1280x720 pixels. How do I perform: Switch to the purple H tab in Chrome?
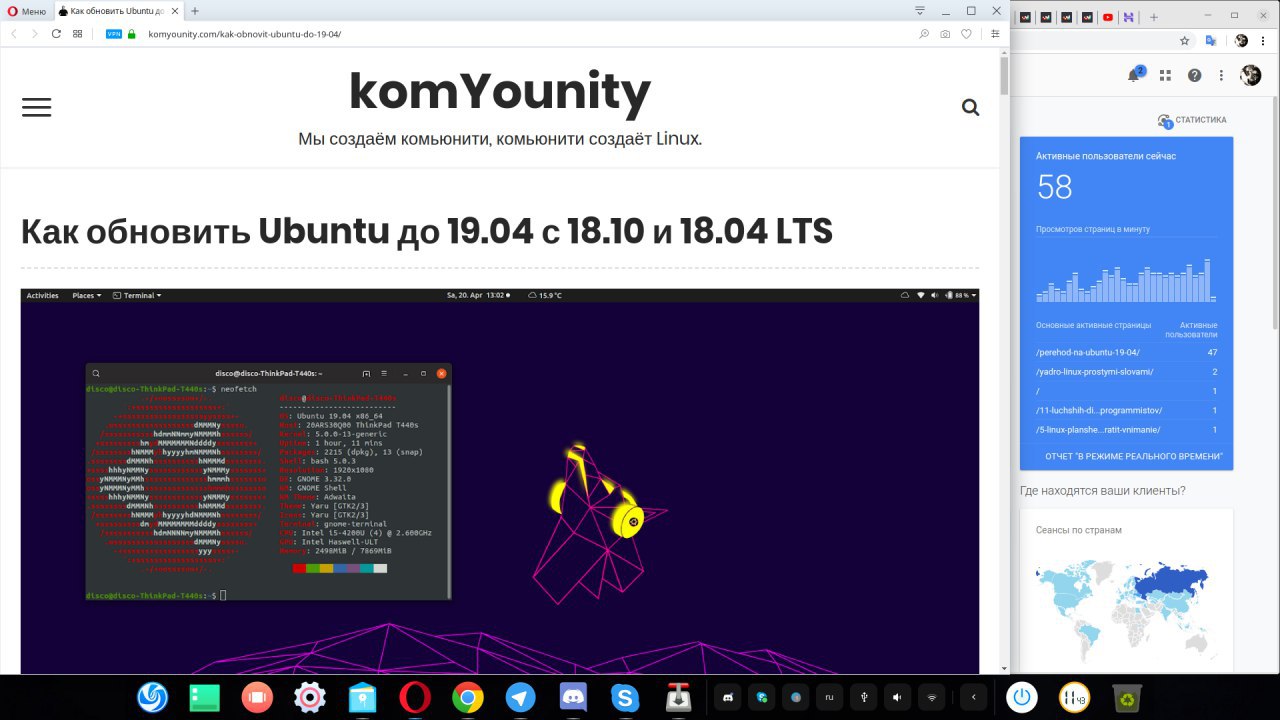(x=1129, y=17)
